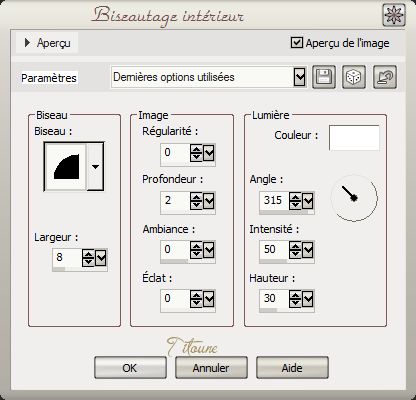Increase the Angle spinner value
This screenshot has width=416, height=400.
[295, 197]
